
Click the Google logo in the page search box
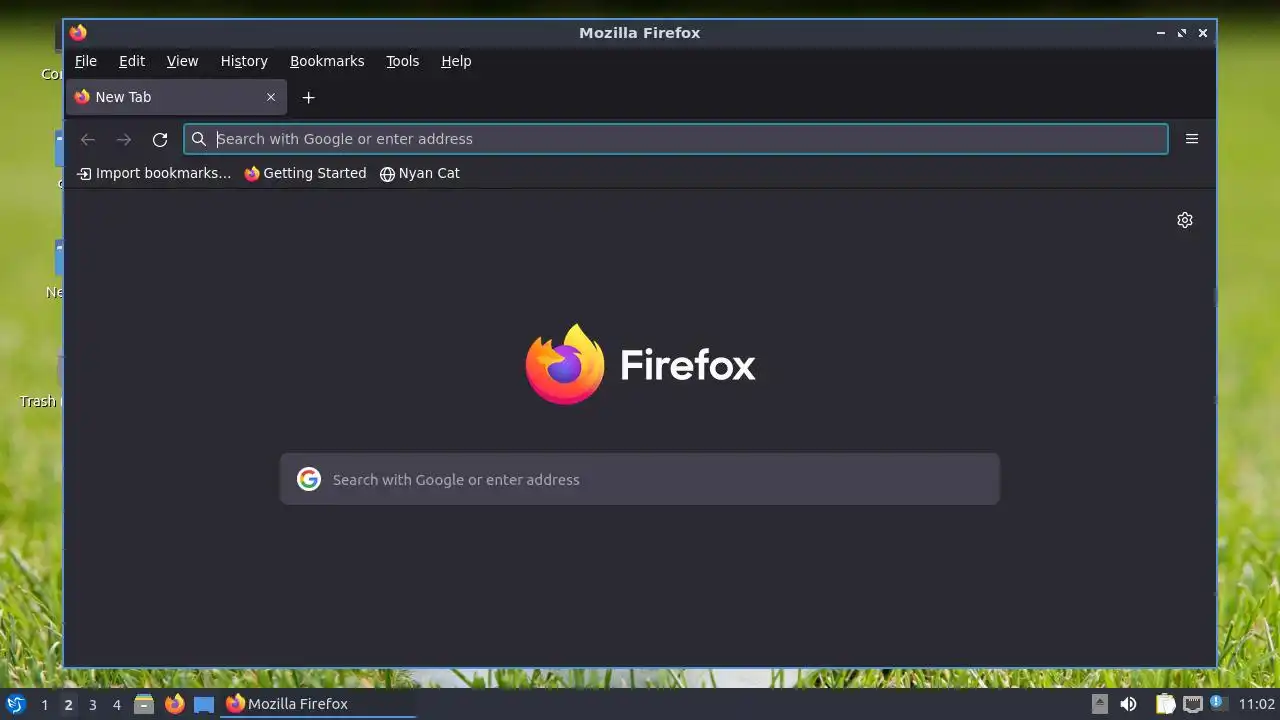309,479
